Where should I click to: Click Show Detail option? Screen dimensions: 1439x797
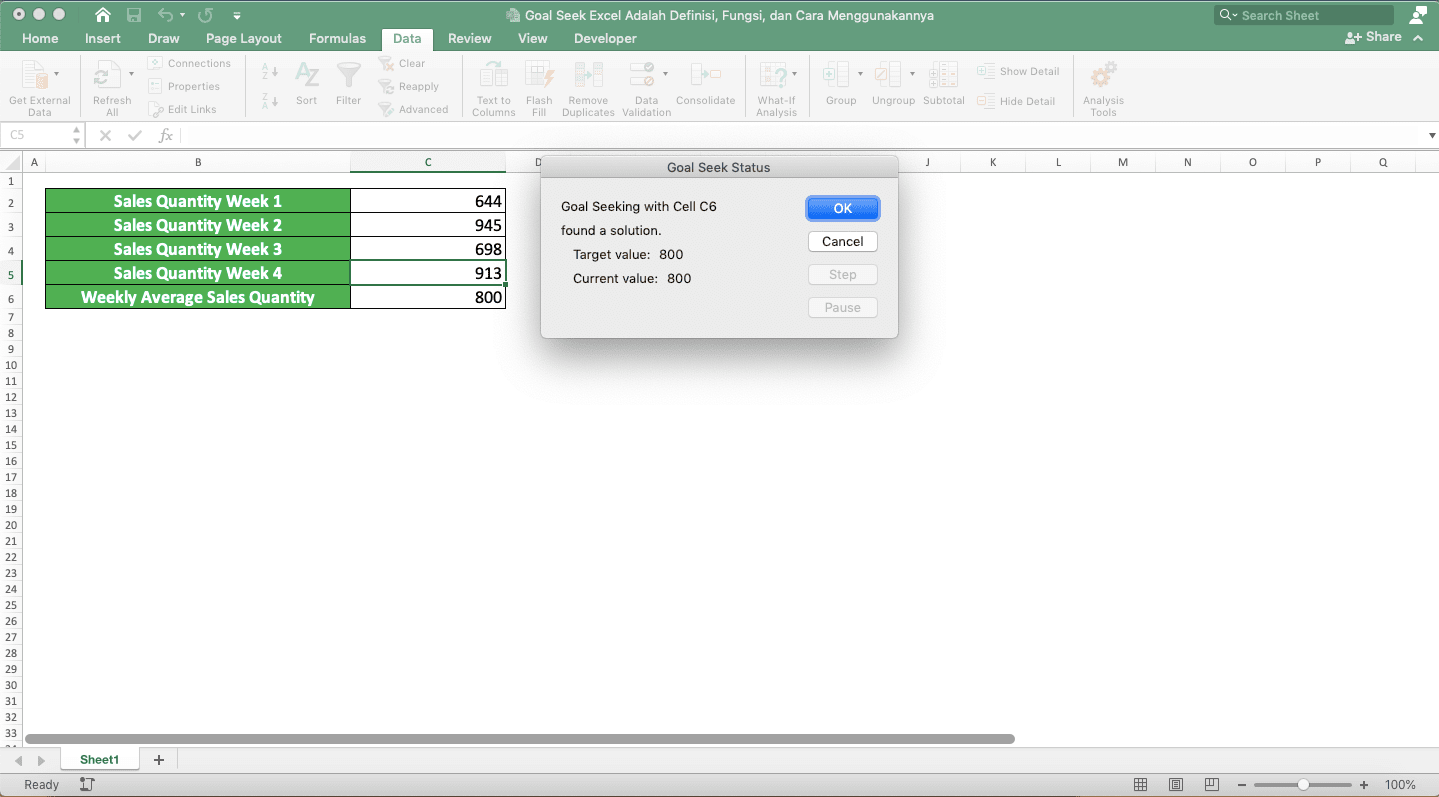pyautogui.click(x=1018, y=71)
